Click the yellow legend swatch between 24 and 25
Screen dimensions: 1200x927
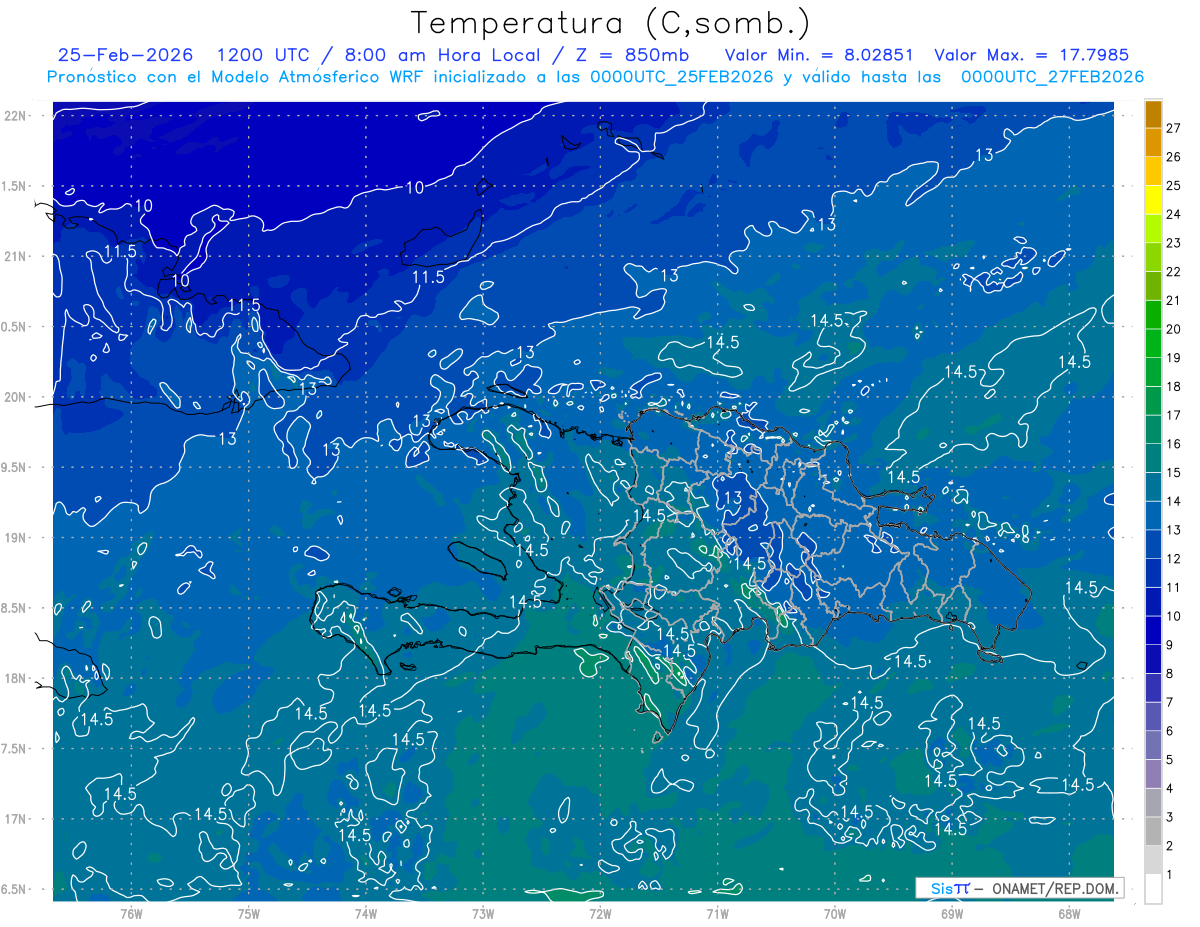tap(1153, 200)
